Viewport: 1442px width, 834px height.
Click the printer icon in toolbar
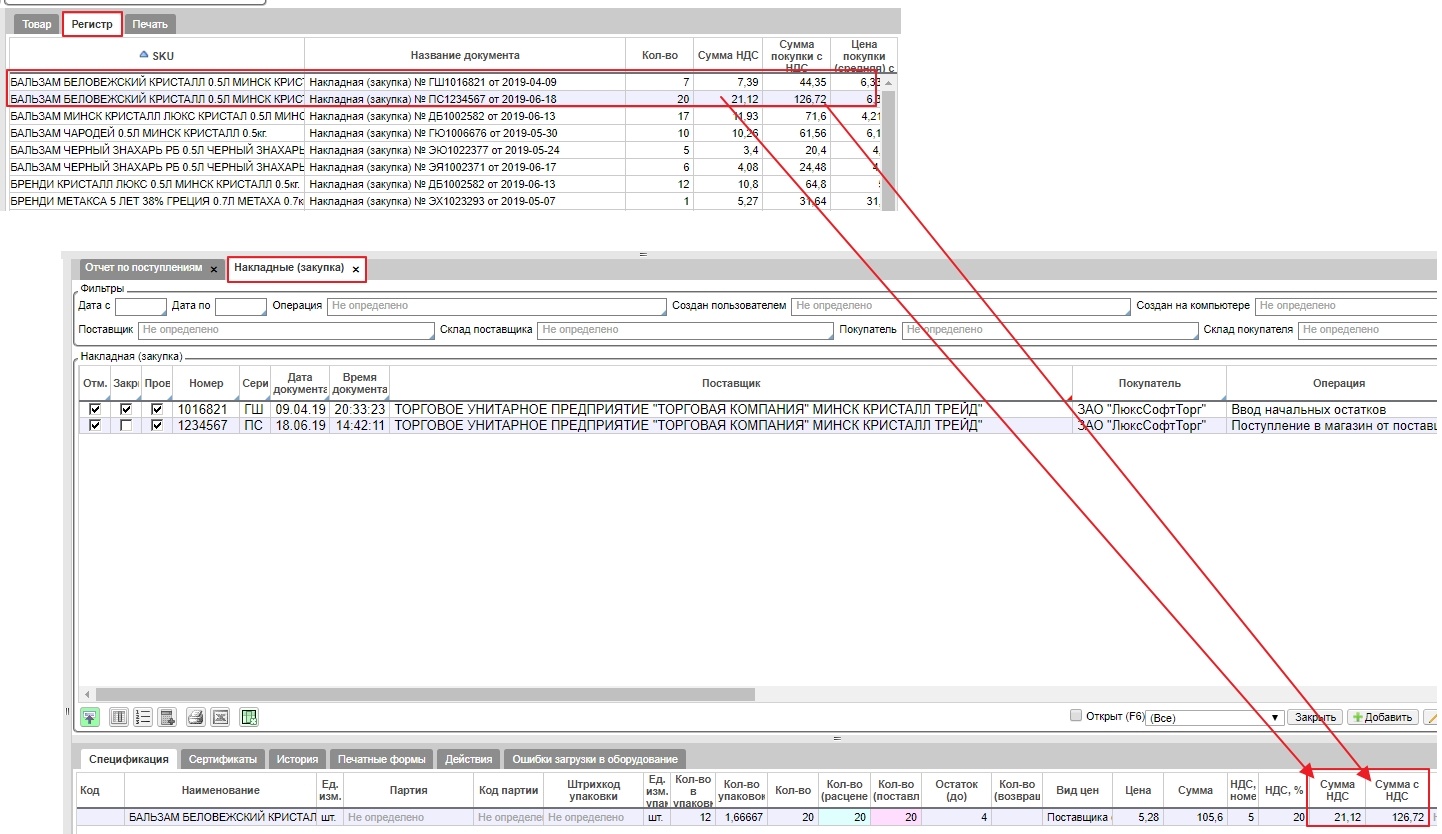click(x=196, y=717)
